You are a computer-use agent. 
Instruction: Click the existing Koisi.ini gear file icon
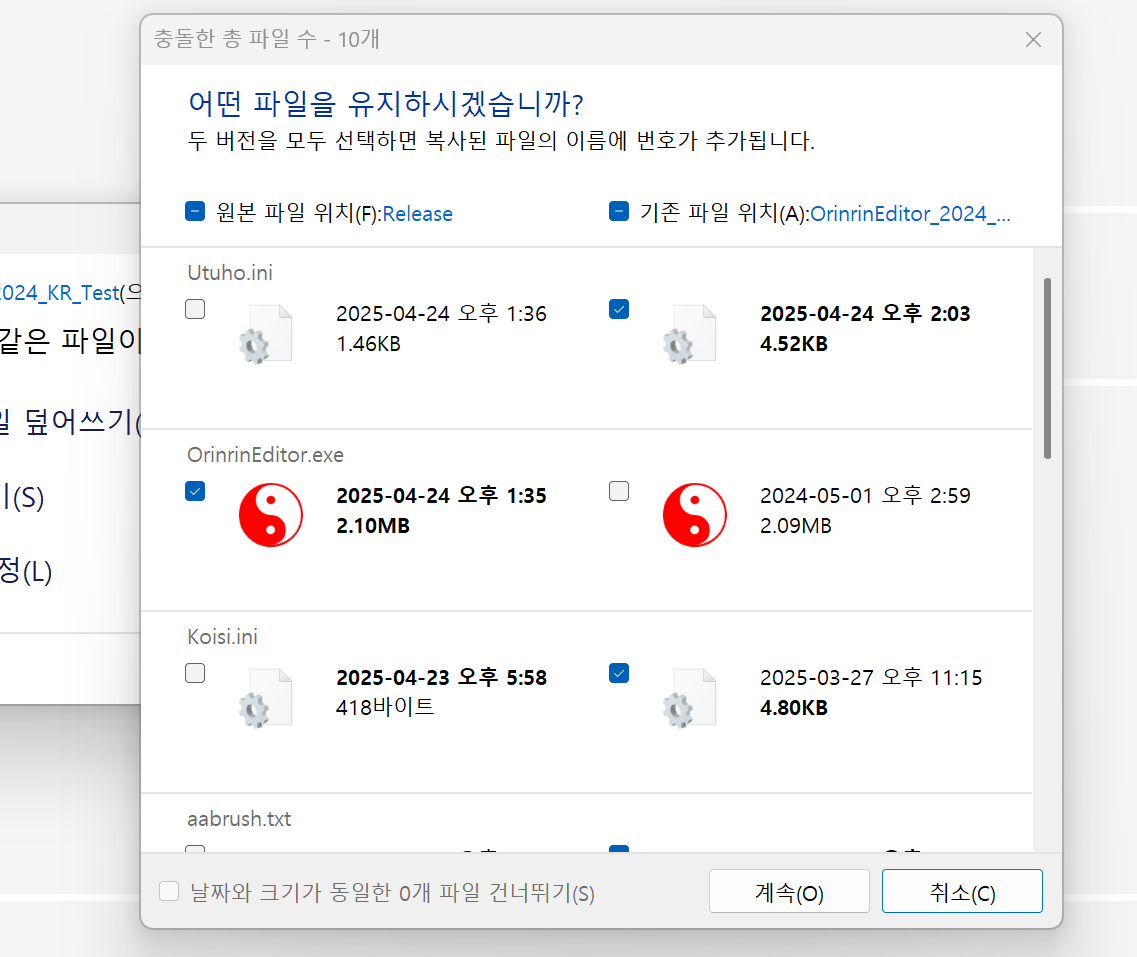coord(690,697)
